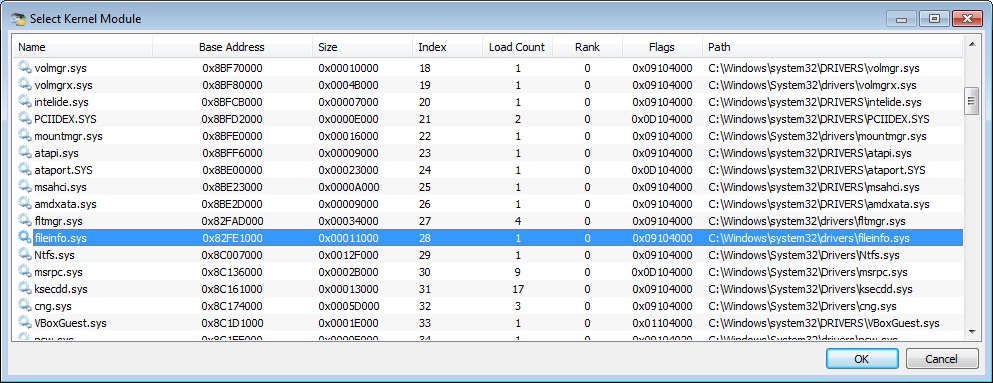Sort by the Size column header

(x=362, y=47)
